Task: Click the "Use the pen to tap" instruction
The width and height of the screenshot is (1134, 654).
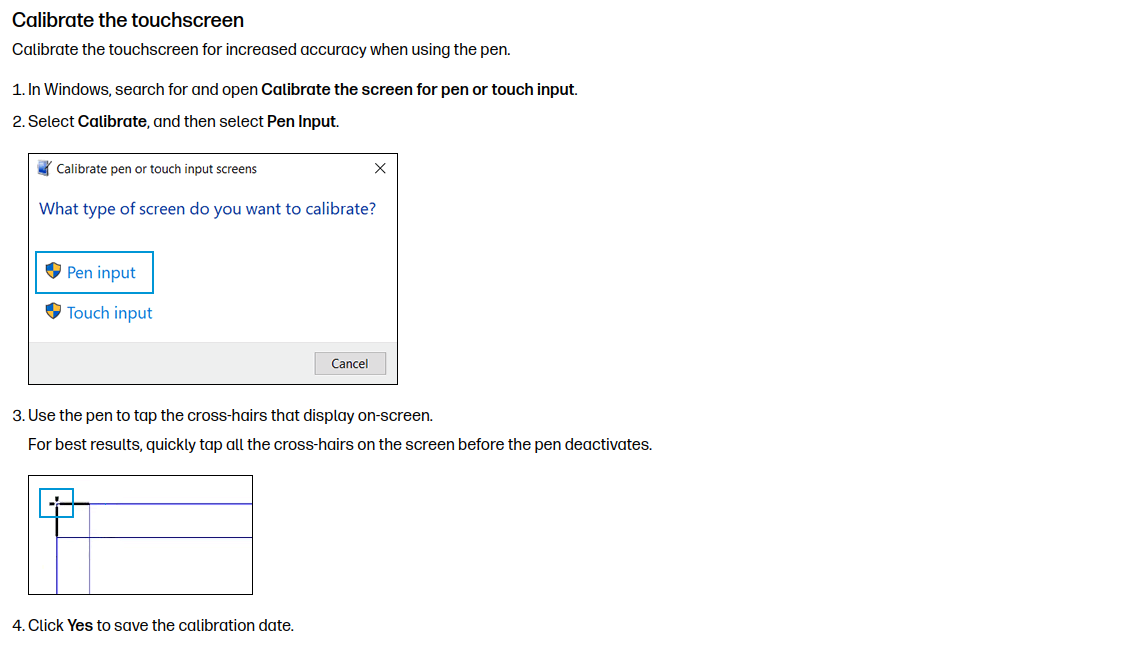Action: [x=230, y=416]
